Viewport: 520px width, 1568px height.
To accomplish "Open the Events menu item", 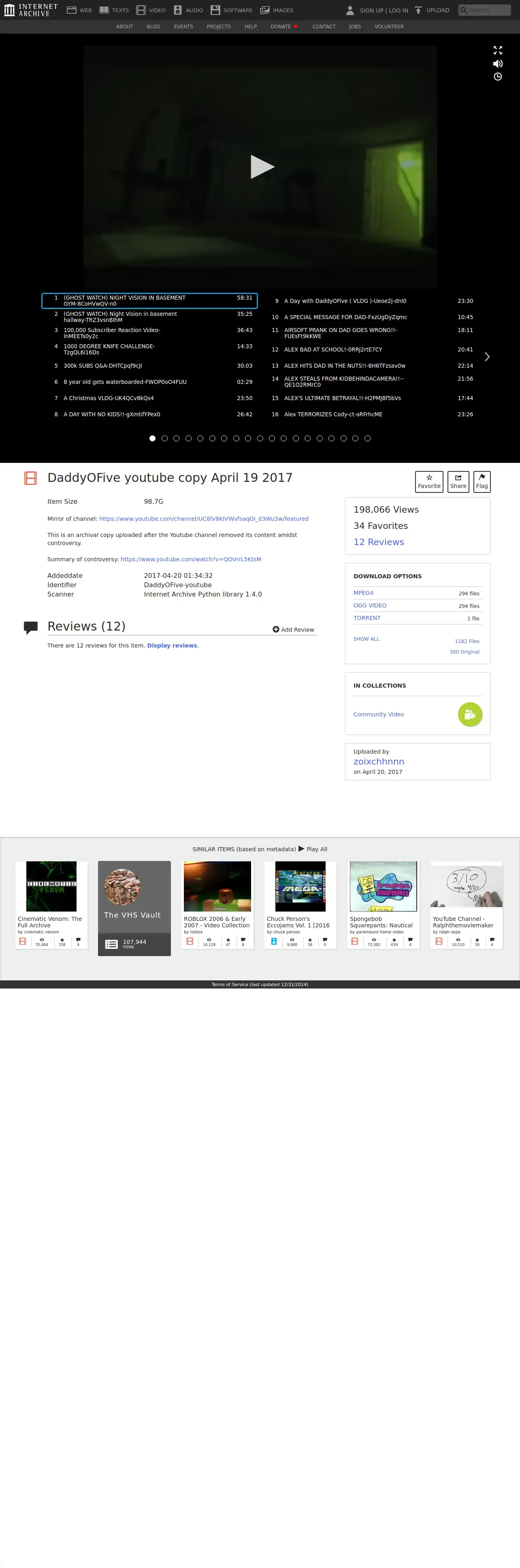I will click(x=183, y=27).
